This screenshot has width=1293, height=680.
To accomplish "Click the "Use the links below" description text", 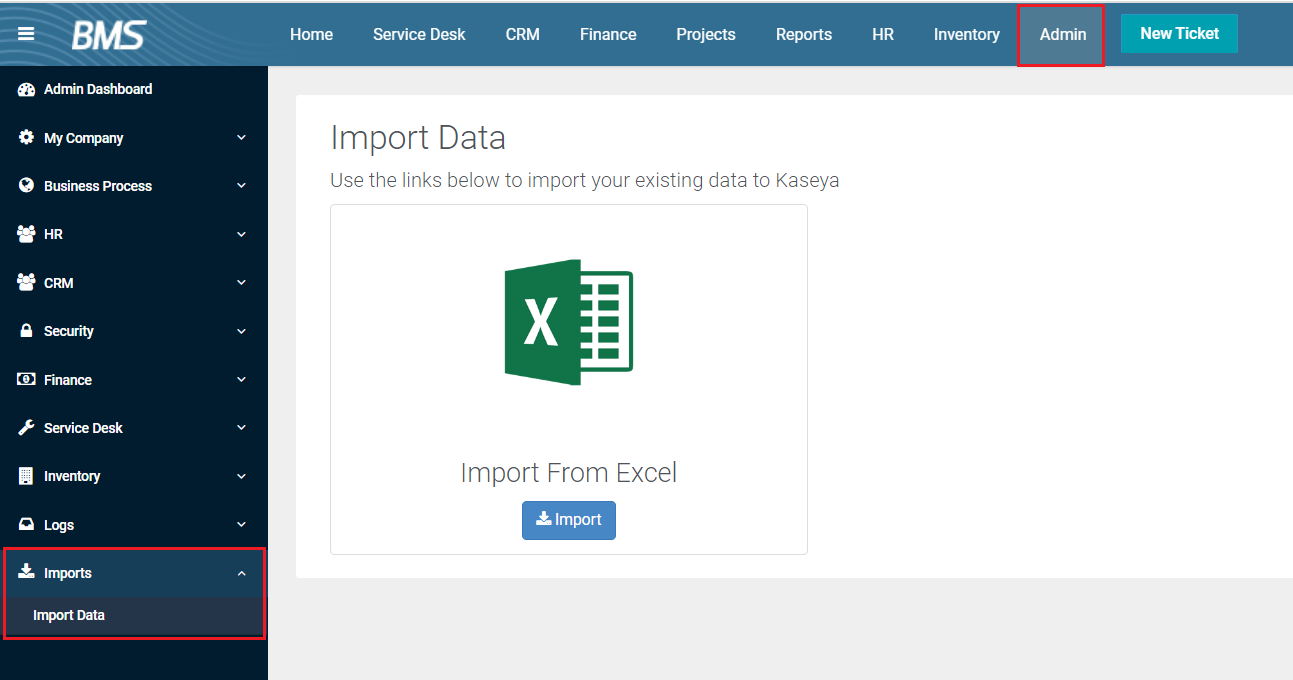I will (x=585, y=181).
